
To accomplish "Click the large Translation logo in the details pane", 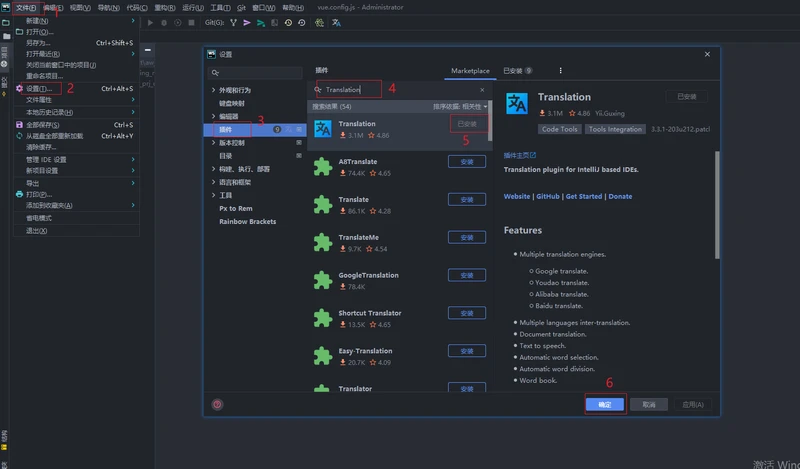I will tap(517, 104).
